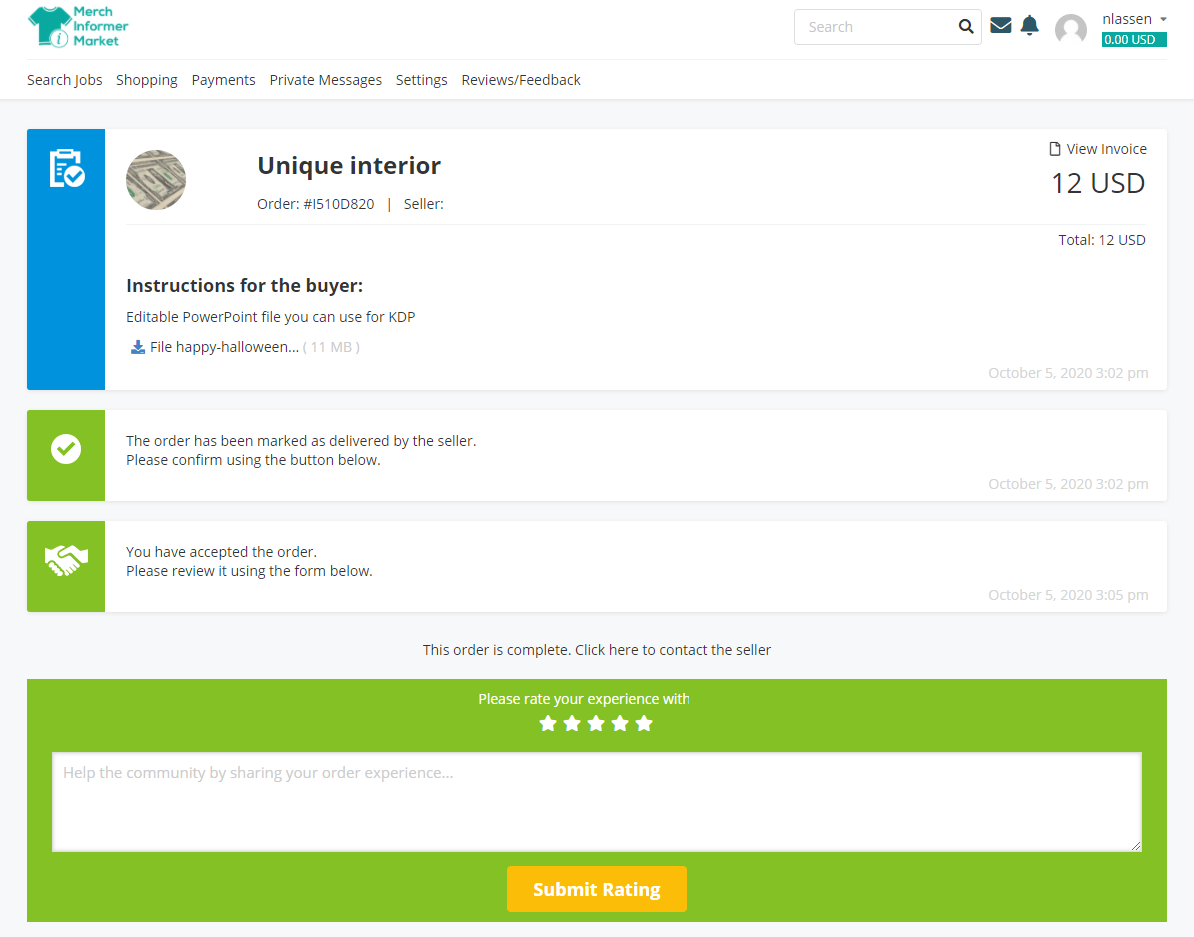Click into the top Search field
Screen dimensions: 1194x937
875,27
